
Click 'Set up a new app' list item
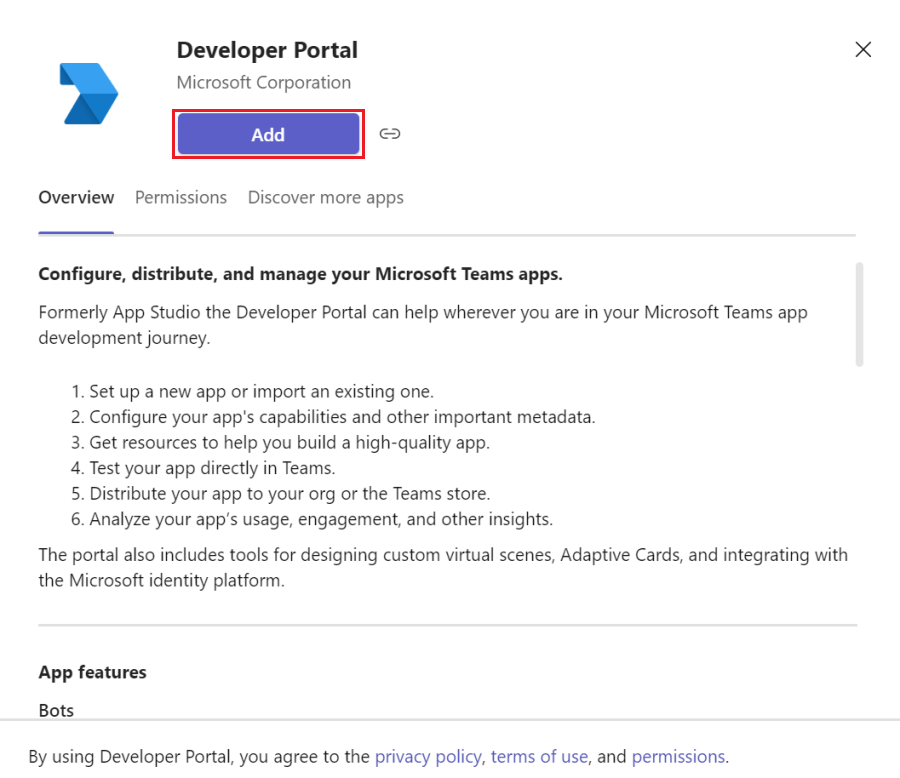pyautogui.click(x=253, y=392)
